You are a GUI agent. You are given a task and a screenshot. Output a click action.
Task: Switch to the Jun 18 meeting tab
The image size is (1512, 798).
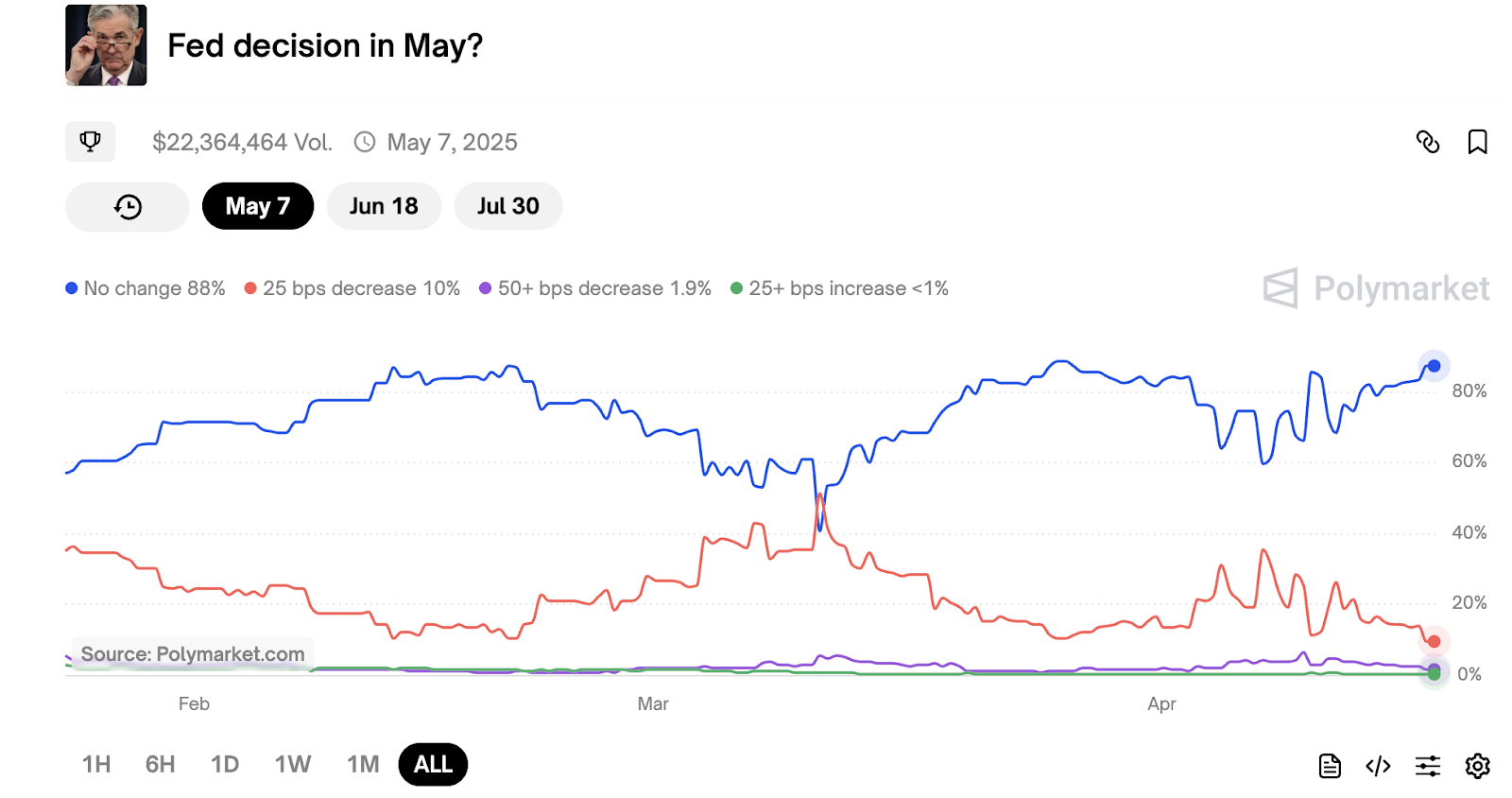(x=384, y=206)
